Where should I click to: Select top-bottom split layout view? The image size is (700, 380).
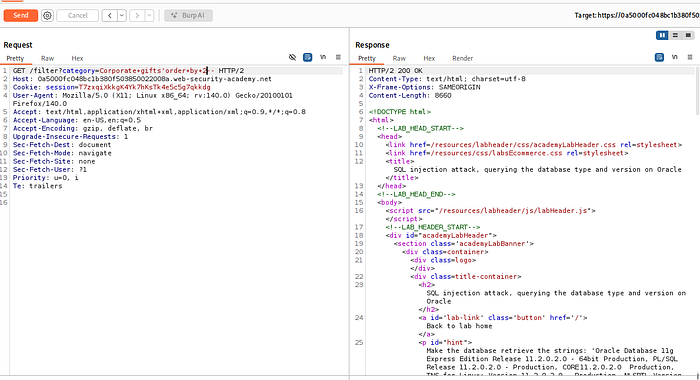coord(675,35)
